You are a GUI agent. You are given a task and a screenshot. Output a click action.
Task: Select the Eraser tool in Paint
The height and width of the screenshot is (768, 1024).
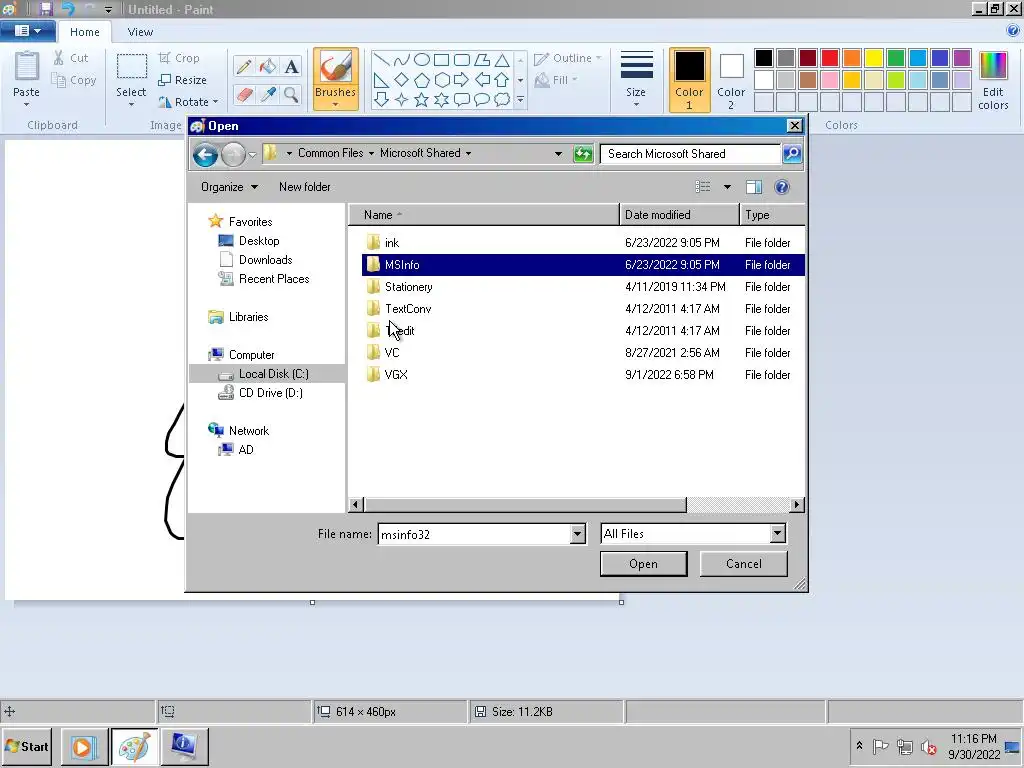tap(244, 95)
